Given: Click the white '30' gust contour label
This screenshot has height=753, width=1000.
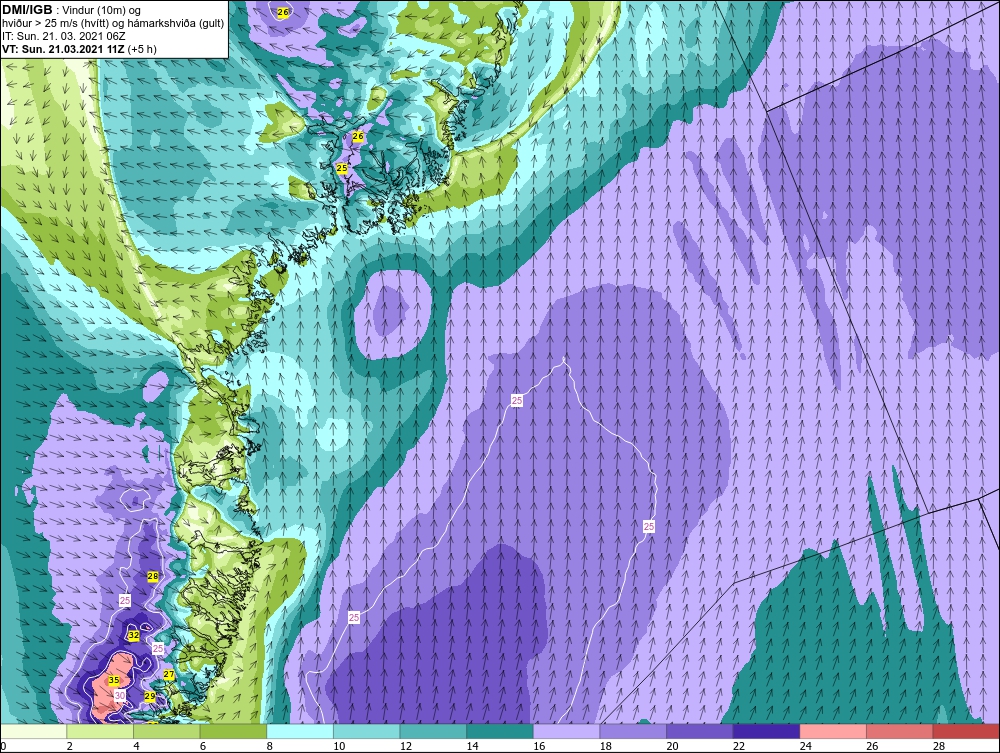Looking at the screenshot, I should pos(119,696).
